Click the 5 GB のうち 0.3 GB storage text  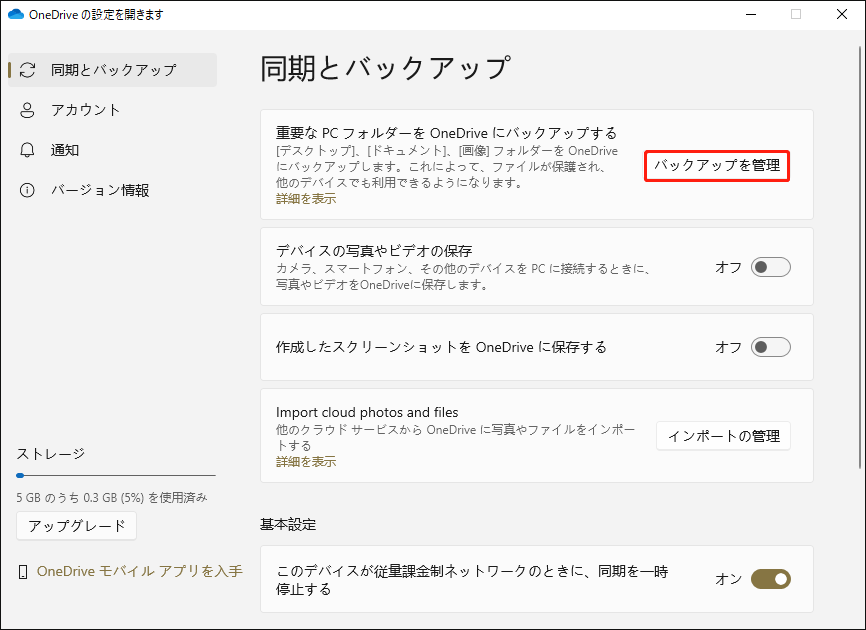pos(112,497)
